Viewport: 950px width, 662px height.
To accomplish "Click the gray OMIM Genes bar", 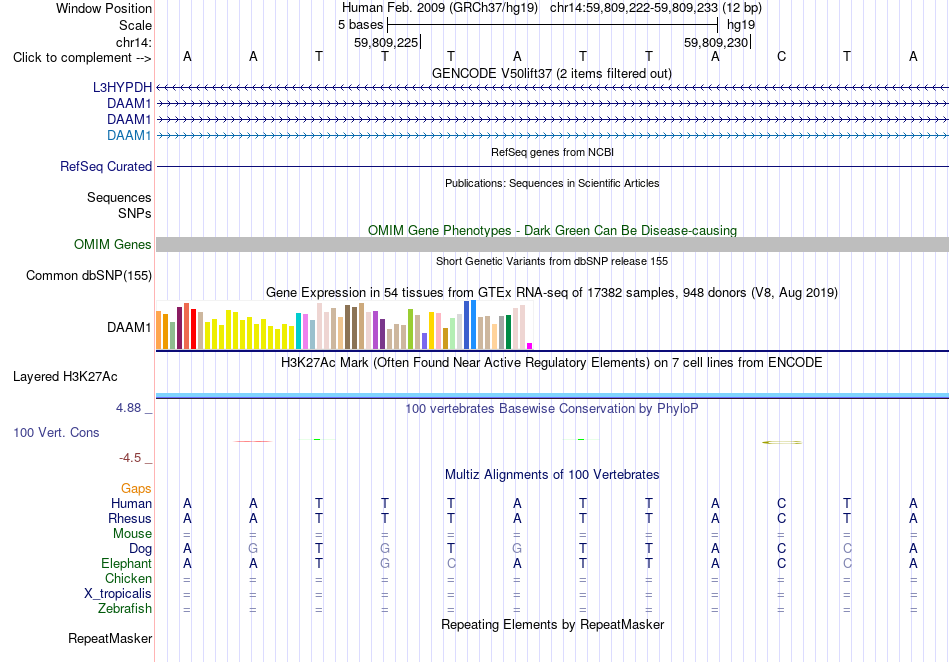I will point(552,244).
